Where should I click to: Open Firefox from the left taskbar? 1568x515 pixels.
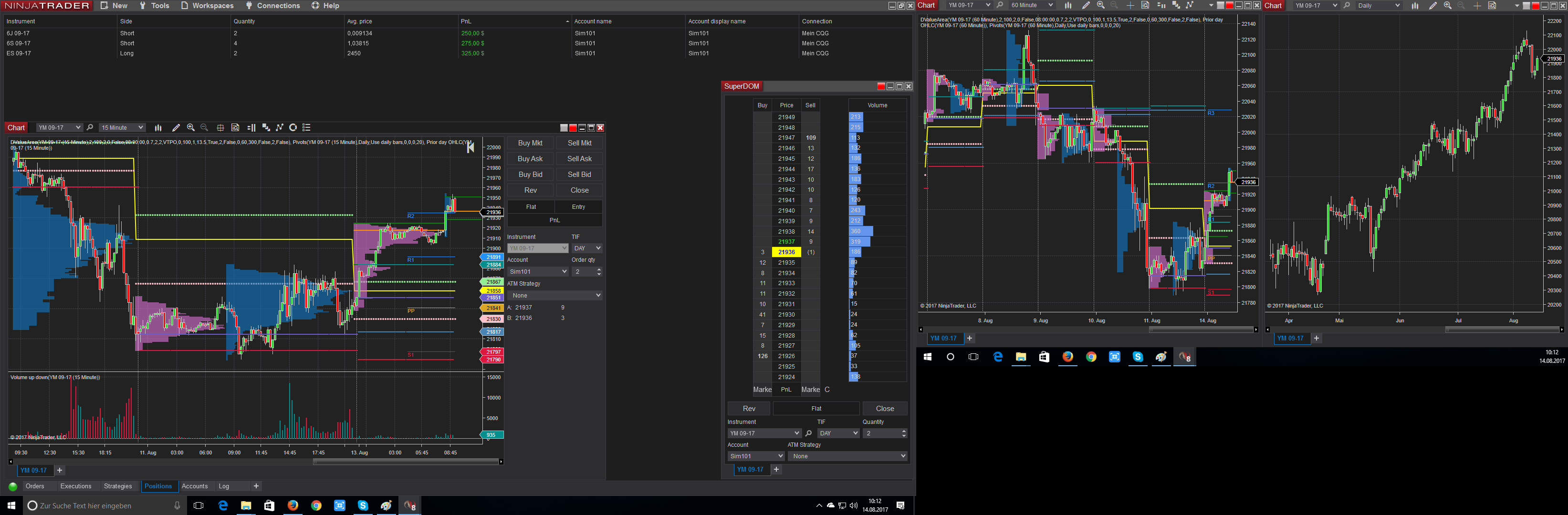tap(293, 505)
